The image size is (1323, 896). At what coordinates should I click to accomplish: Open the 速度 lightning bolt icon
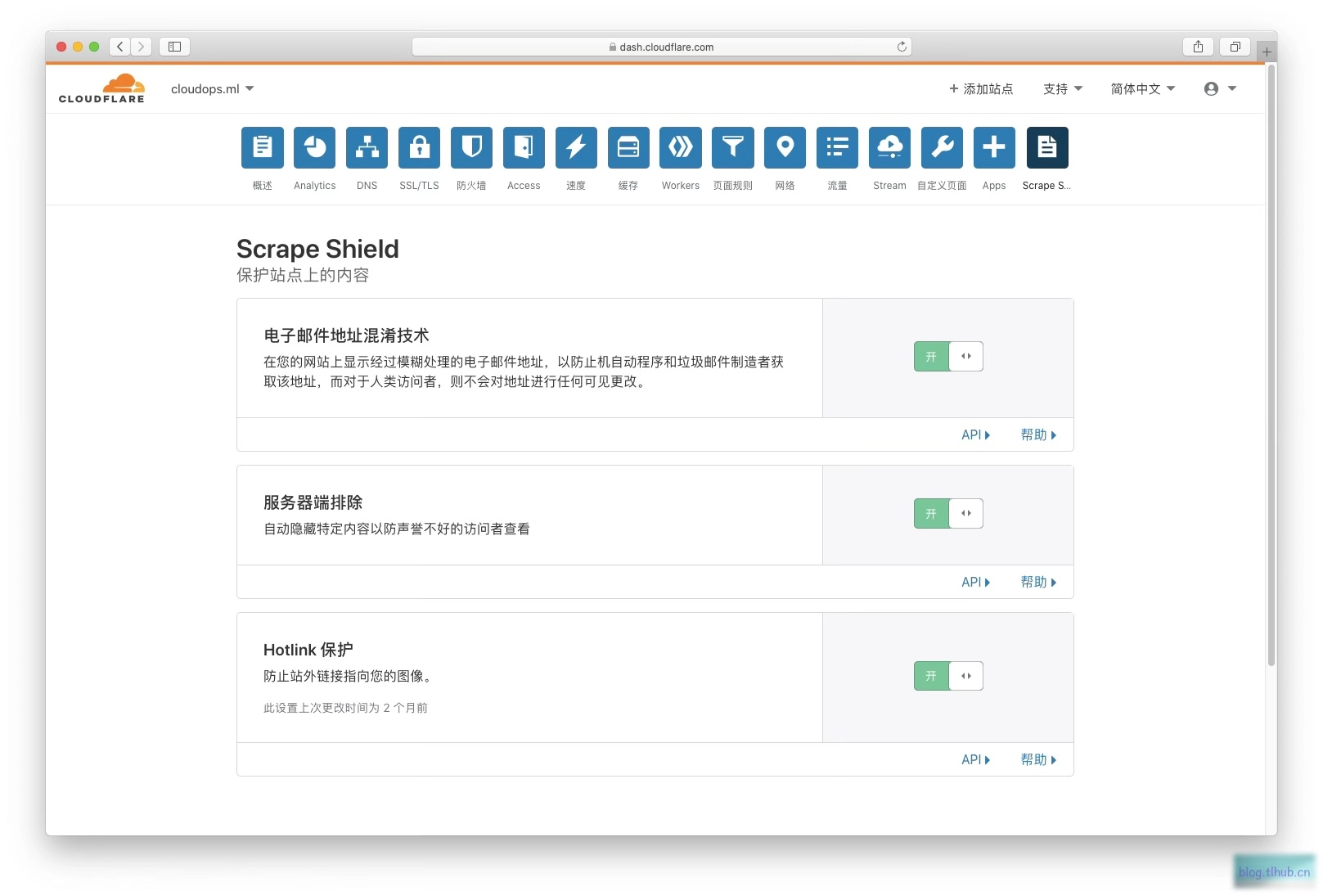[x=576, y=147]
